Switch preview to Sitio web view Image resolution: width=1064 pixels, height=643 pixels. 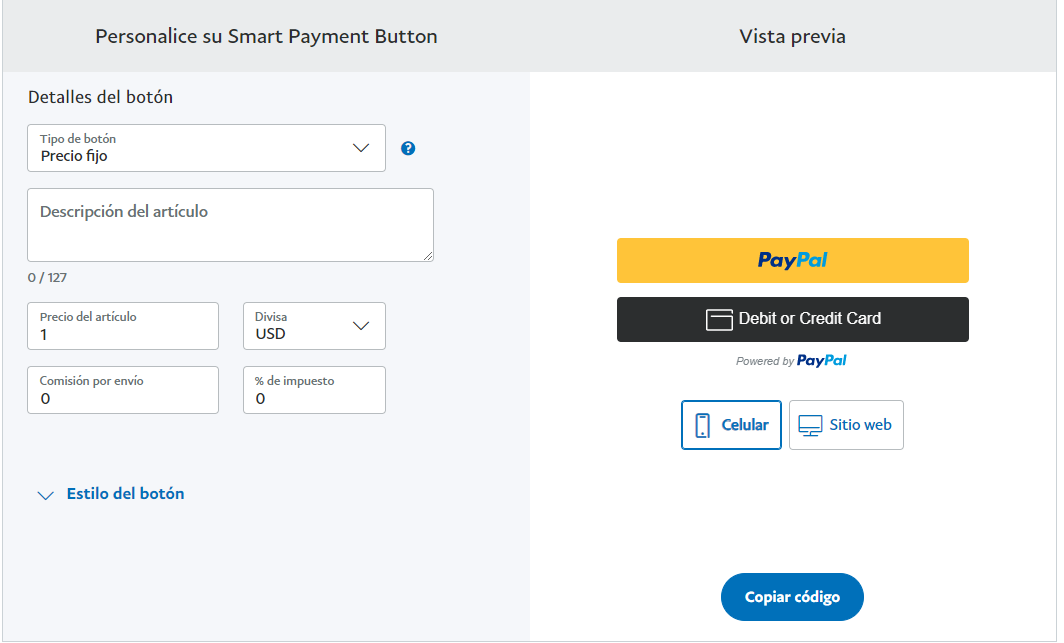click(846, 425)
